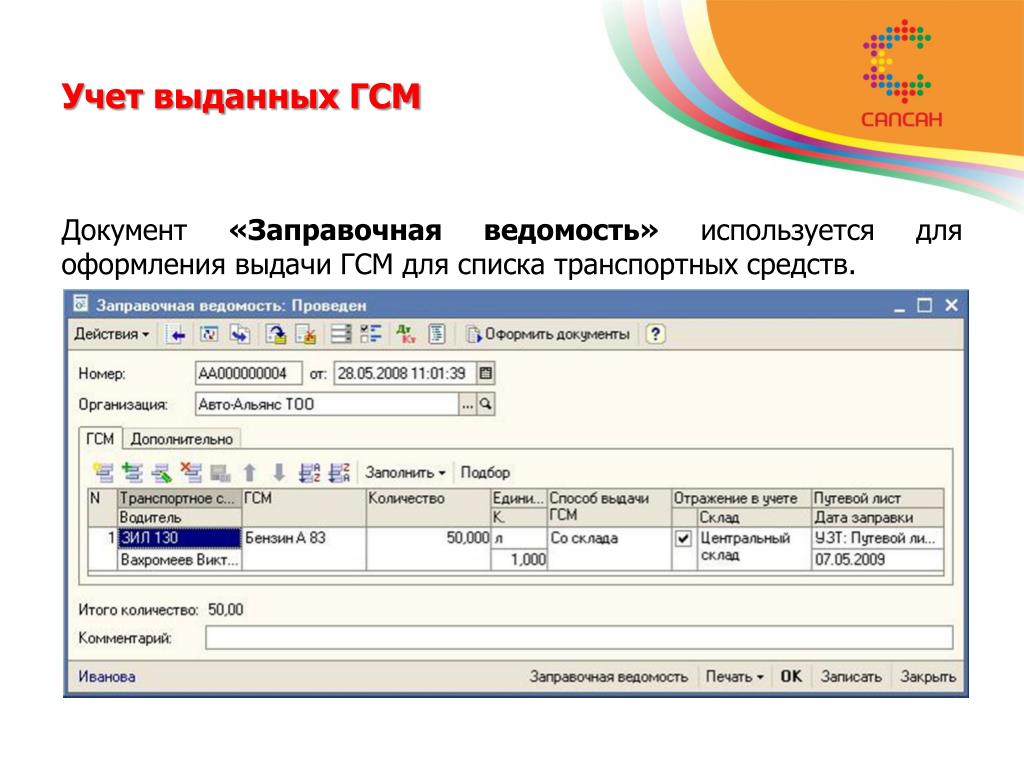Click the help question mark icon

click(x=655, y=334)
